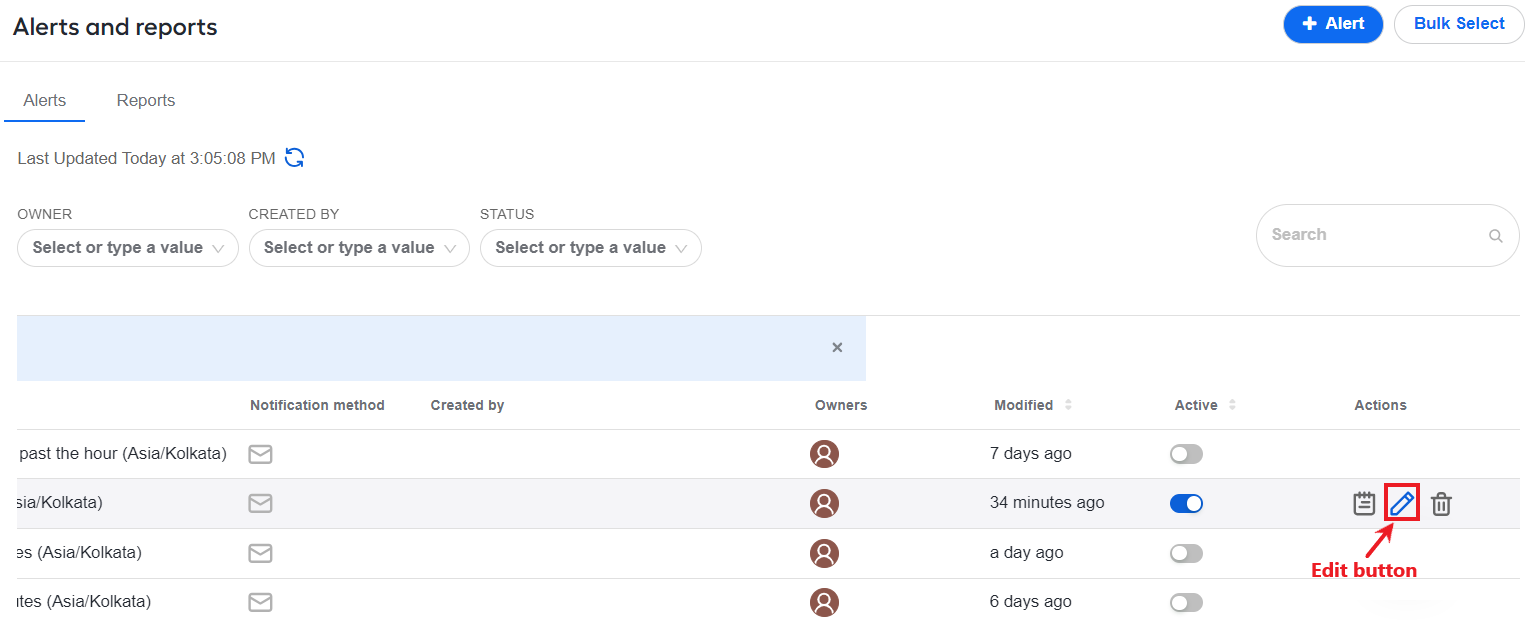Click the search magnifier icon
The height and width of the screenshot is (624, 1538).
[x=1496, y=236]
